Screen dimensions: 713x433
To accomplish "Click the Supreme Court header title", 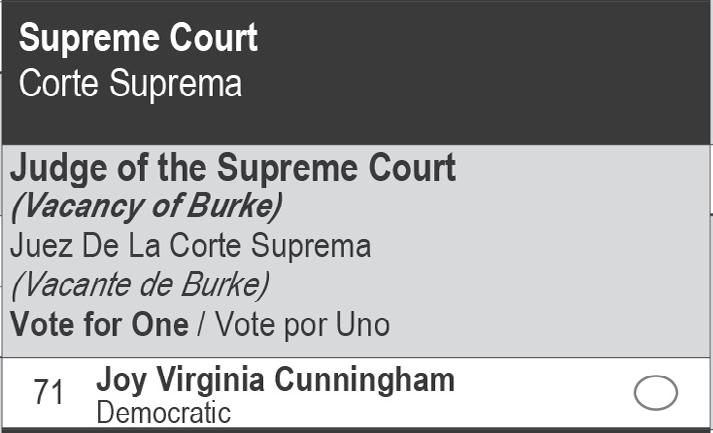I will click(x=138, y=39).
